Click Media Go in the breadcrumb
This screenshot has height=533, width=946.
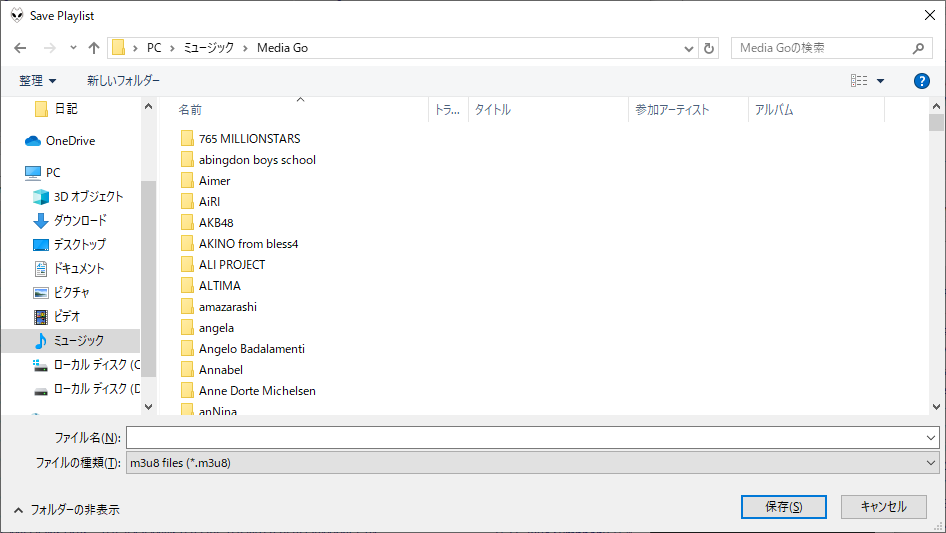pos(282,48)
